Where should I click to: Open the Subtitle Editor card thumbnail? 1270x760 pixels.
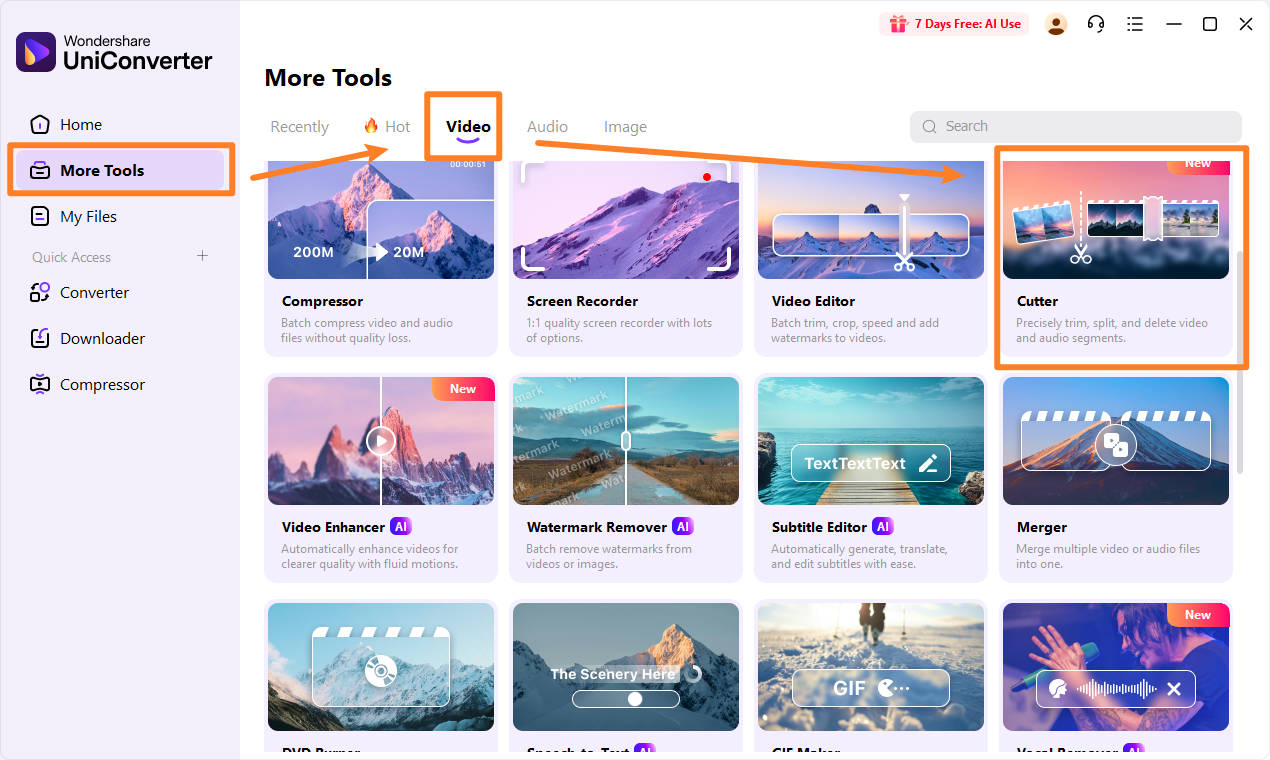[x=871, y=441]
